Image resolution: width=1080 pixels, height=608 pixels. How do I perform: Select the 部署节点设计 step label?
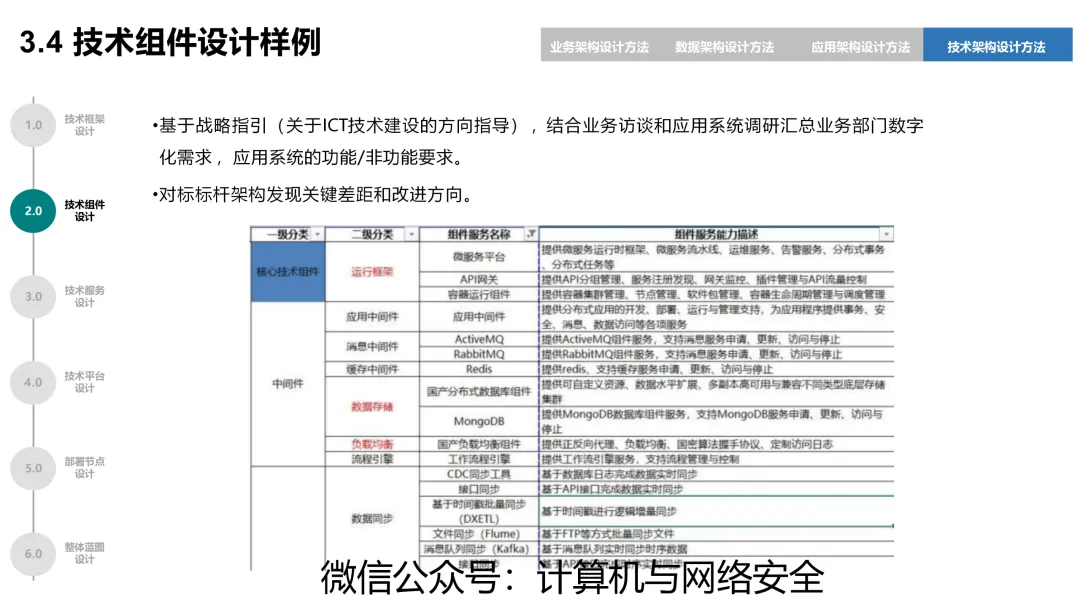click(85, 468)
